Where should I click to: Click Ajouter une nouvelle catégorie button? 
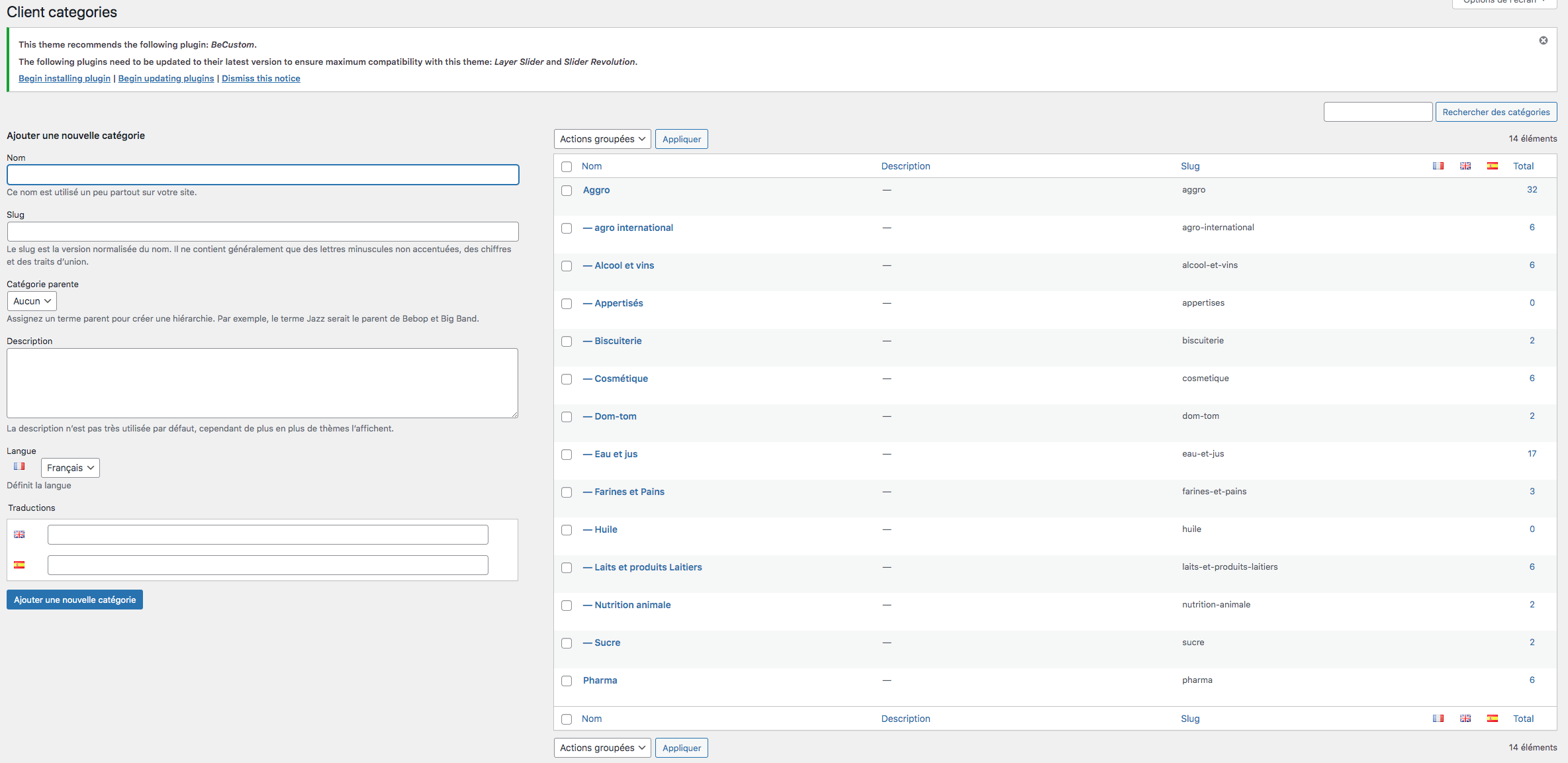tap(75, 600)
